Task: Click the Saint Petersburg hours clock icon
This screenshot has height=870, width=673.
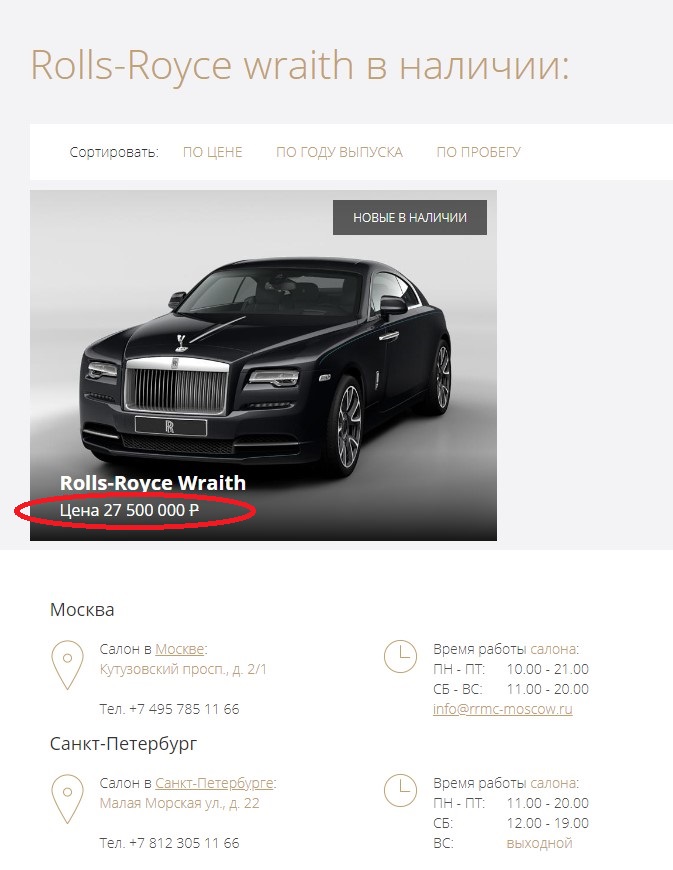Action: point(400,791)
